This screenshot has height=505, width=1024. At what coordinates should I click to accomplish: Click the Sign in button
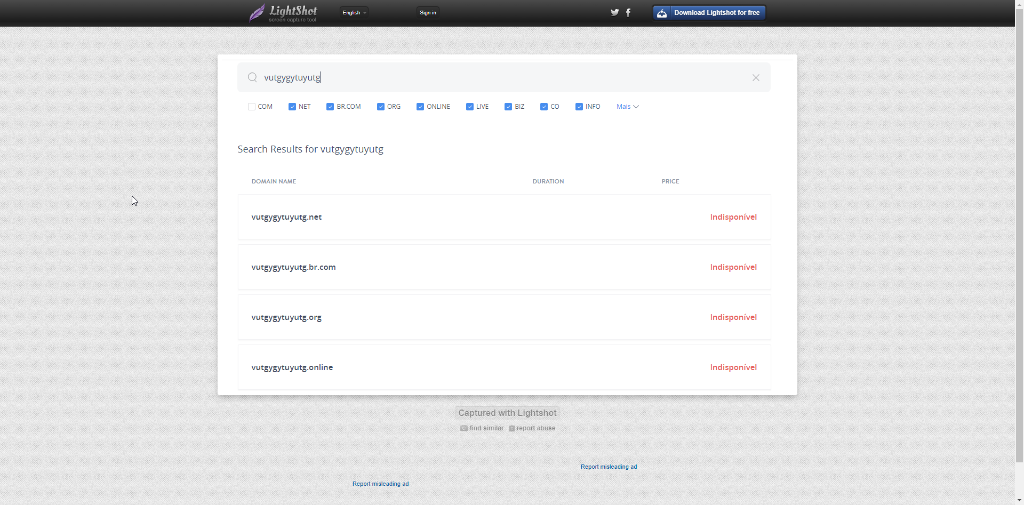point(428,12)
